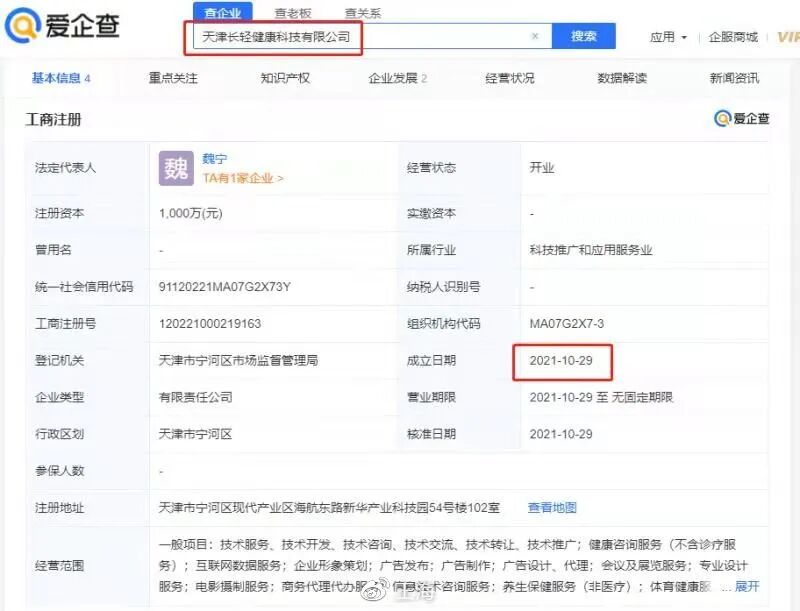Click the TA有1家企业 link
800x611 pixels.
tap(242, 178)
